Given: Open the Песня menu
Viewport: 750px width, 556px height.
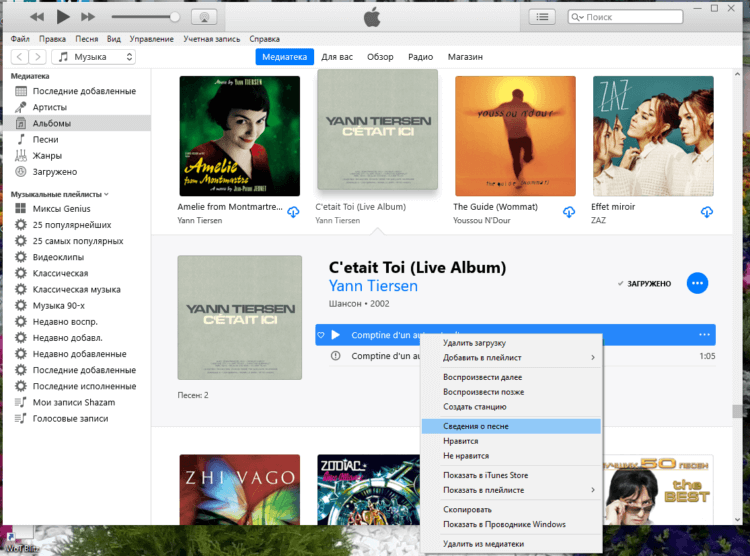Looking at the screenshot, I should pos(87,39).
